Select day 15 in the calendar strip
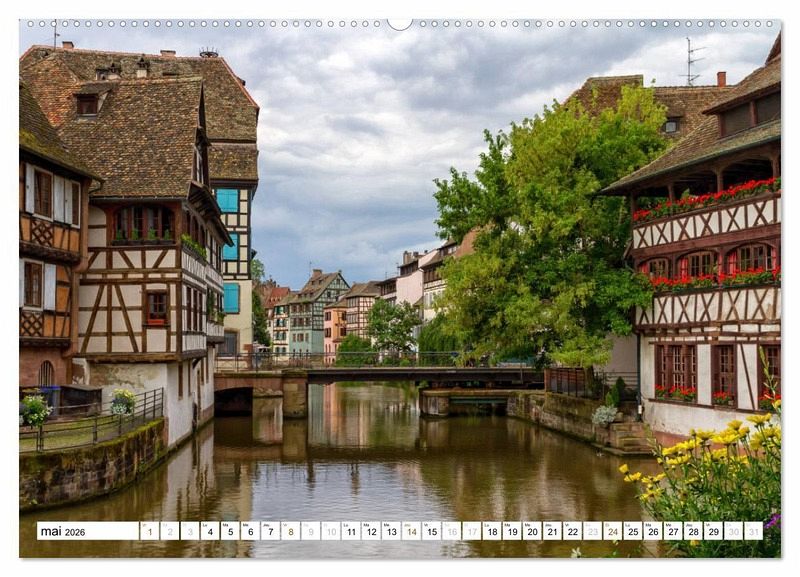 click(x=432, y=531)
